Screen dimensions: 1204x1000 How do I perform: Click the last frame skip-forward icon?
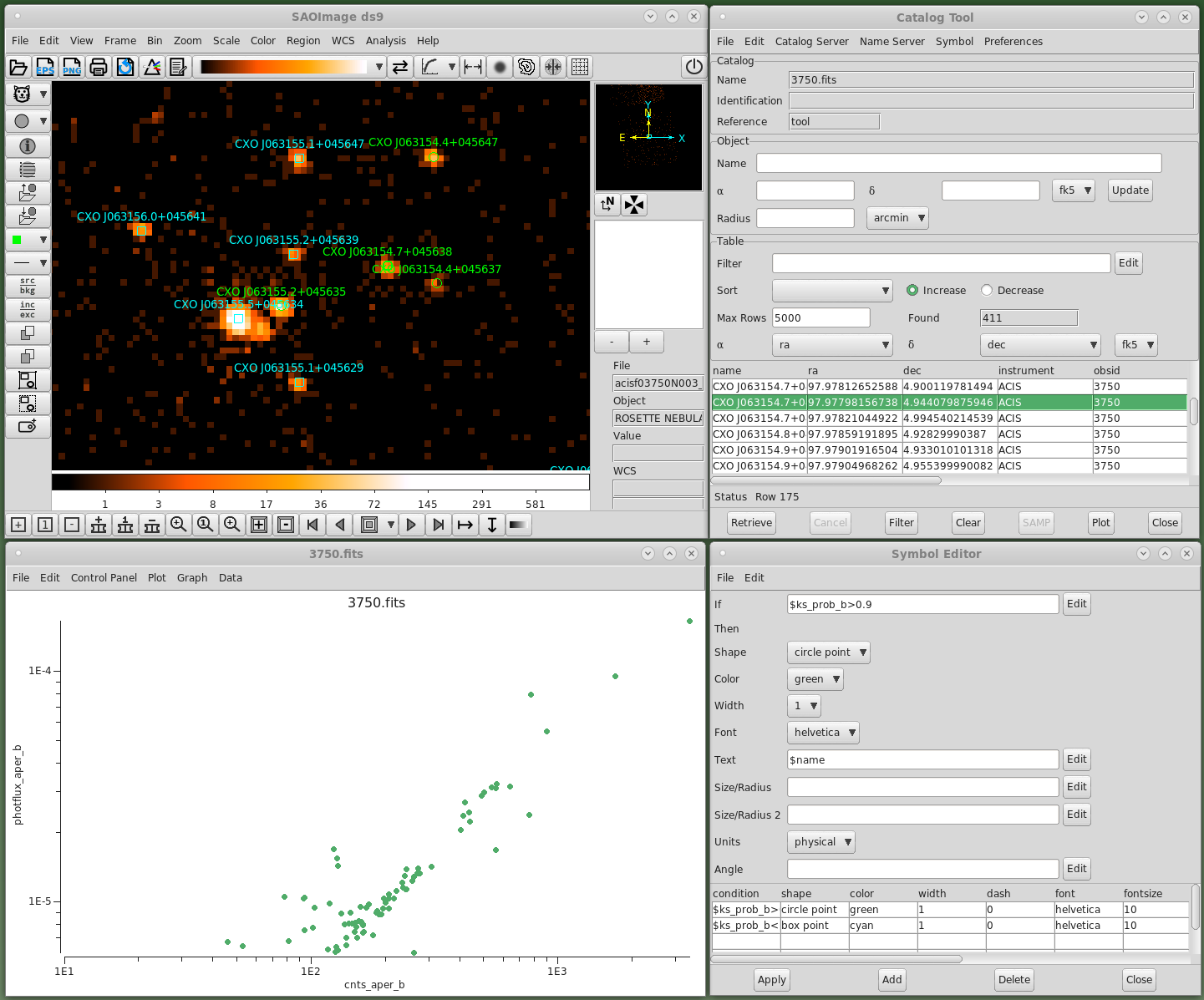coord(438,525)
